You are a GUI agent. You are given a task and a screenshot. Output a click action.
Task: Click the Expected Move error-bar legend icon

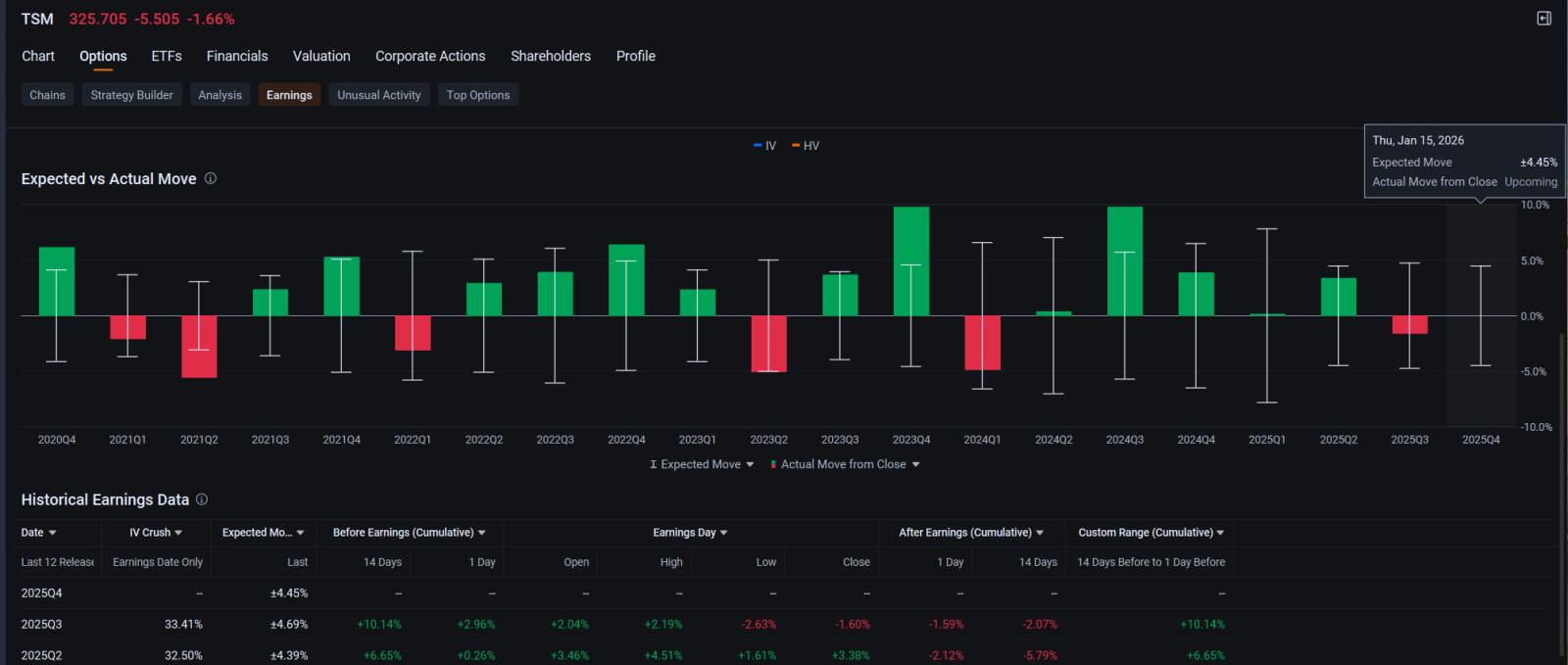(654, 464)
